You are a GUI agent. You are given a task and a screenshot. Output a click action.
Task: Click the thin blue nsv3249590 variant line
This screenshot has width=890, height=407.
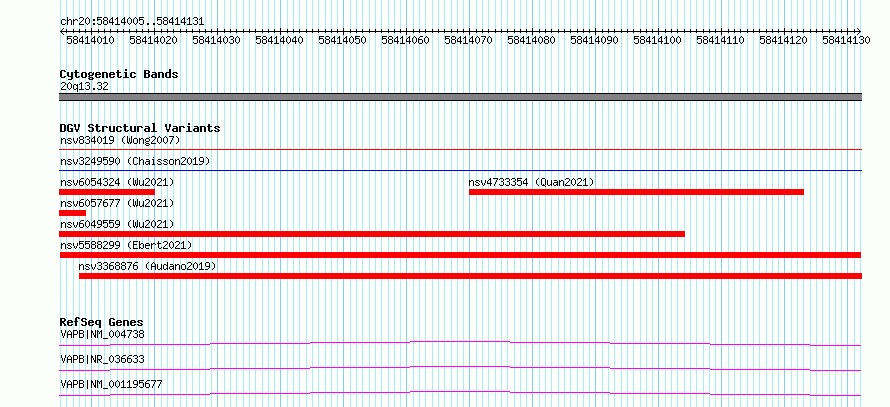pos(460,170)
